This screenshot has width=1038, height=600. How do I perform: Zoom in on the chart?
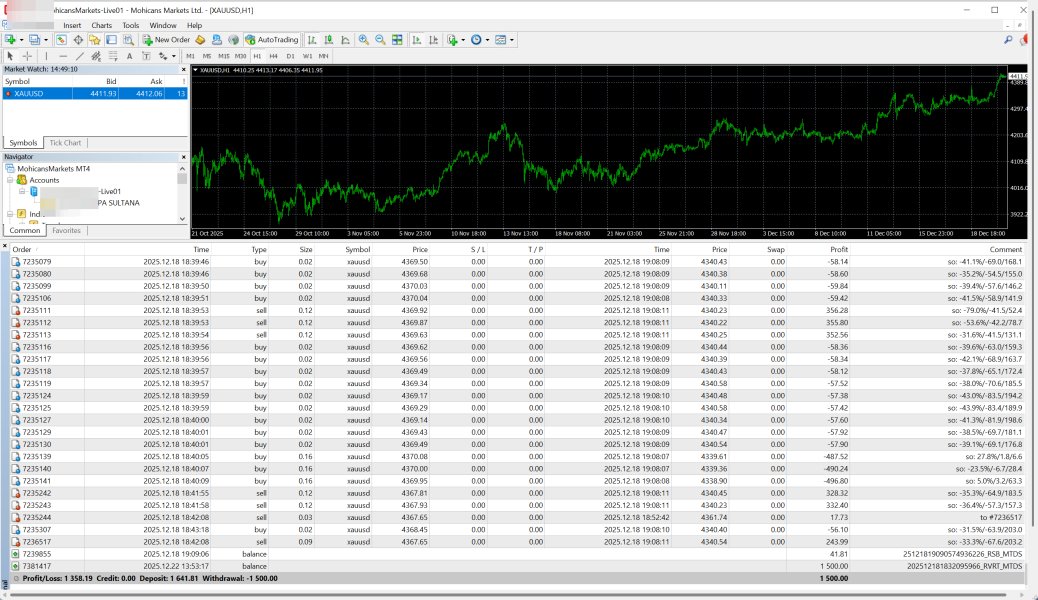tap(363, 40)
